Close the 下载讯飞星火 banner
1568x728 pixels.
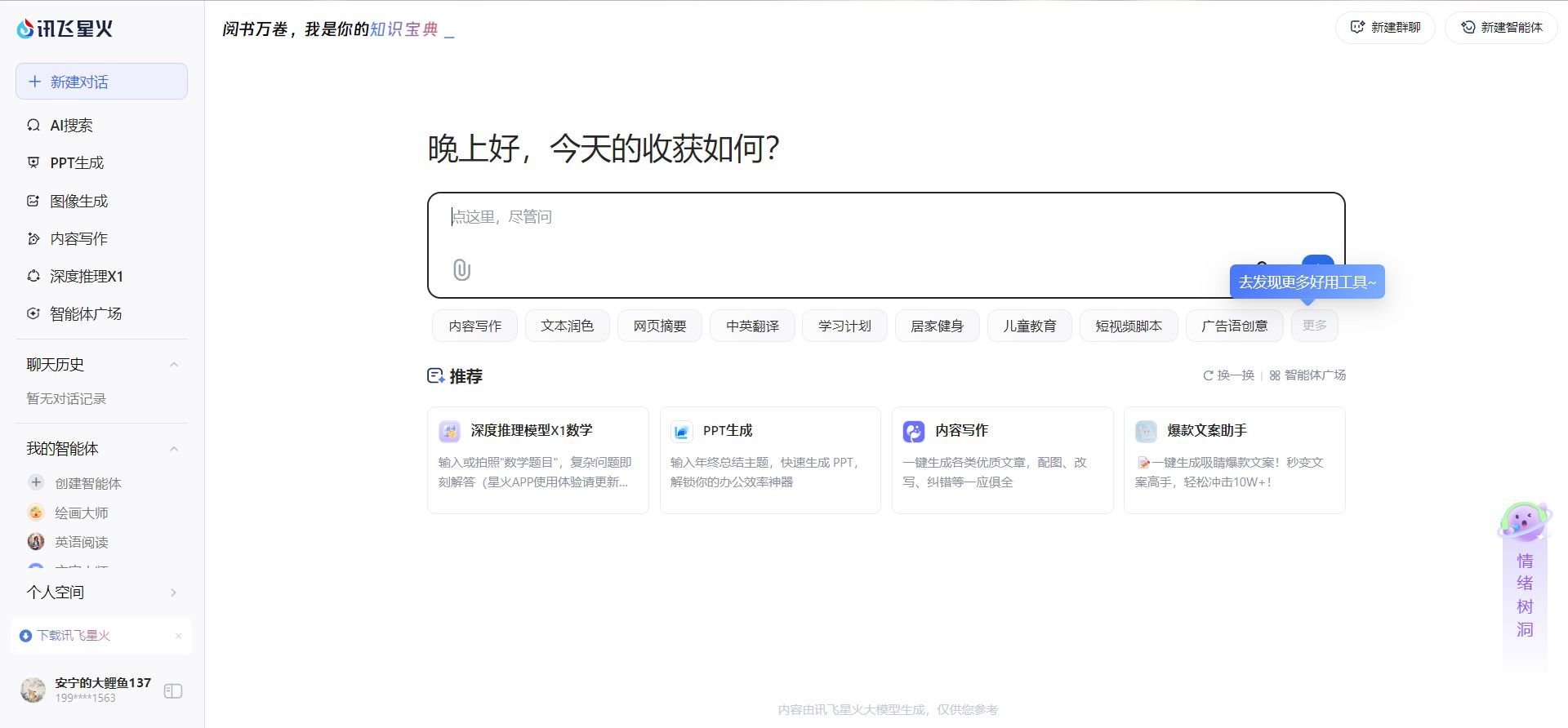point(178,636)
